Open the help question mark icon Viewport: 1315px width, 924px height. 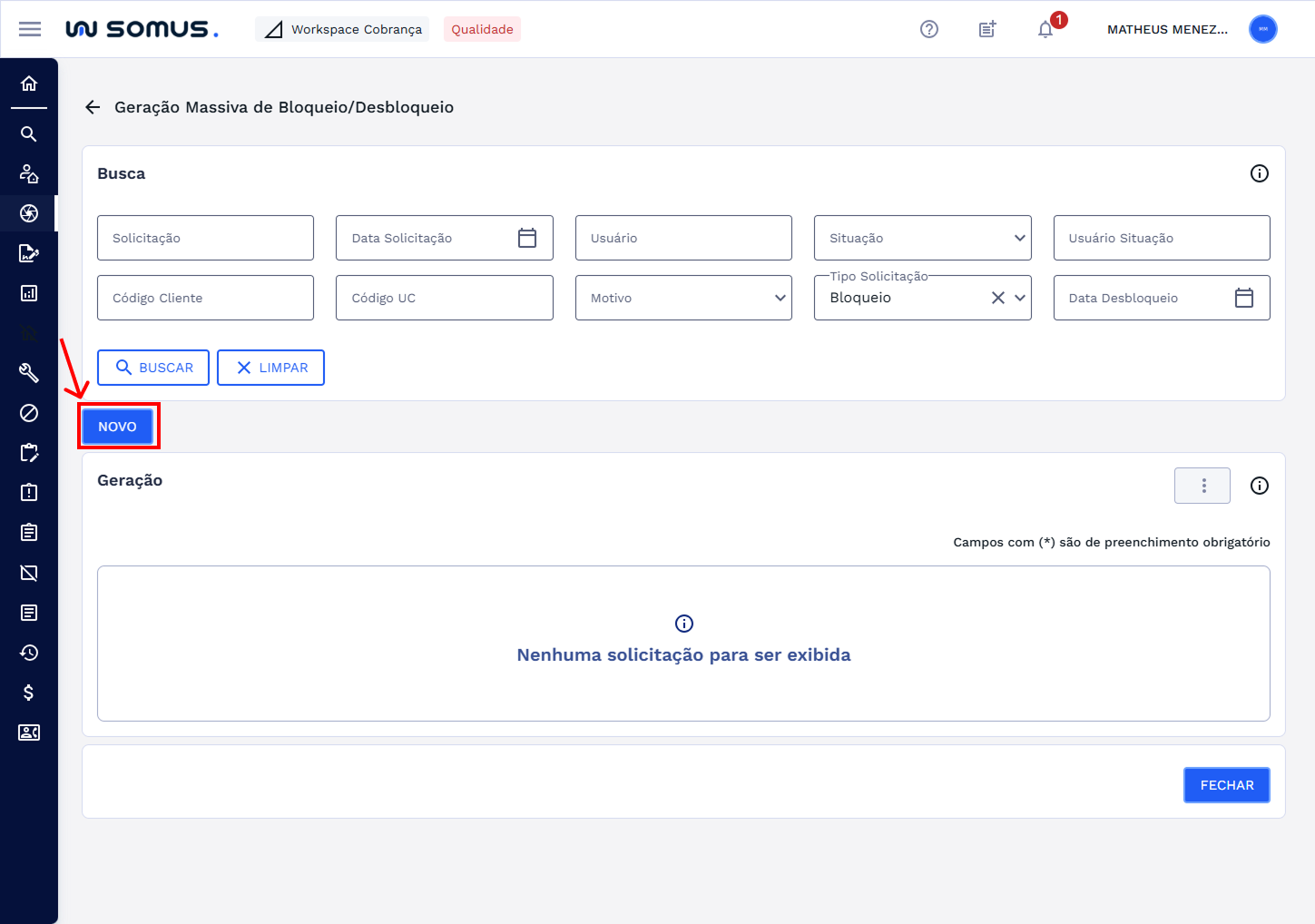929,29
